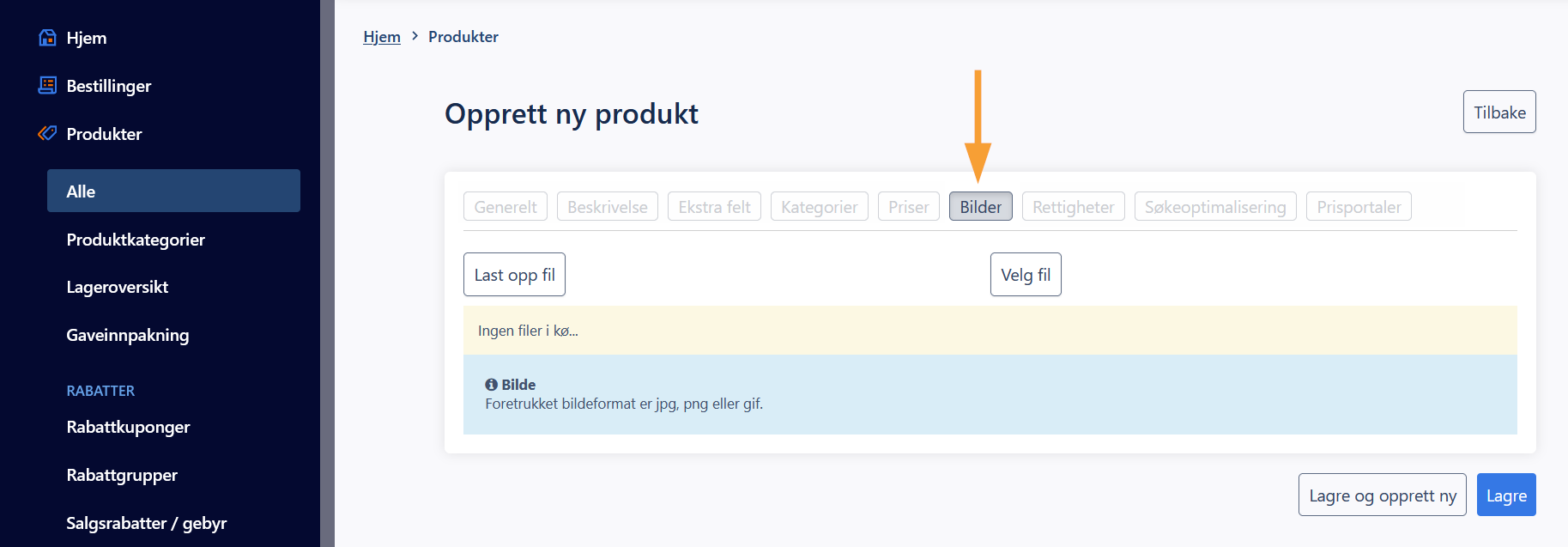Image resolution: width=1568 pixels, height=547 pixels.
Task: Click the Velg fil button
Action: [x=1026, y=274]
